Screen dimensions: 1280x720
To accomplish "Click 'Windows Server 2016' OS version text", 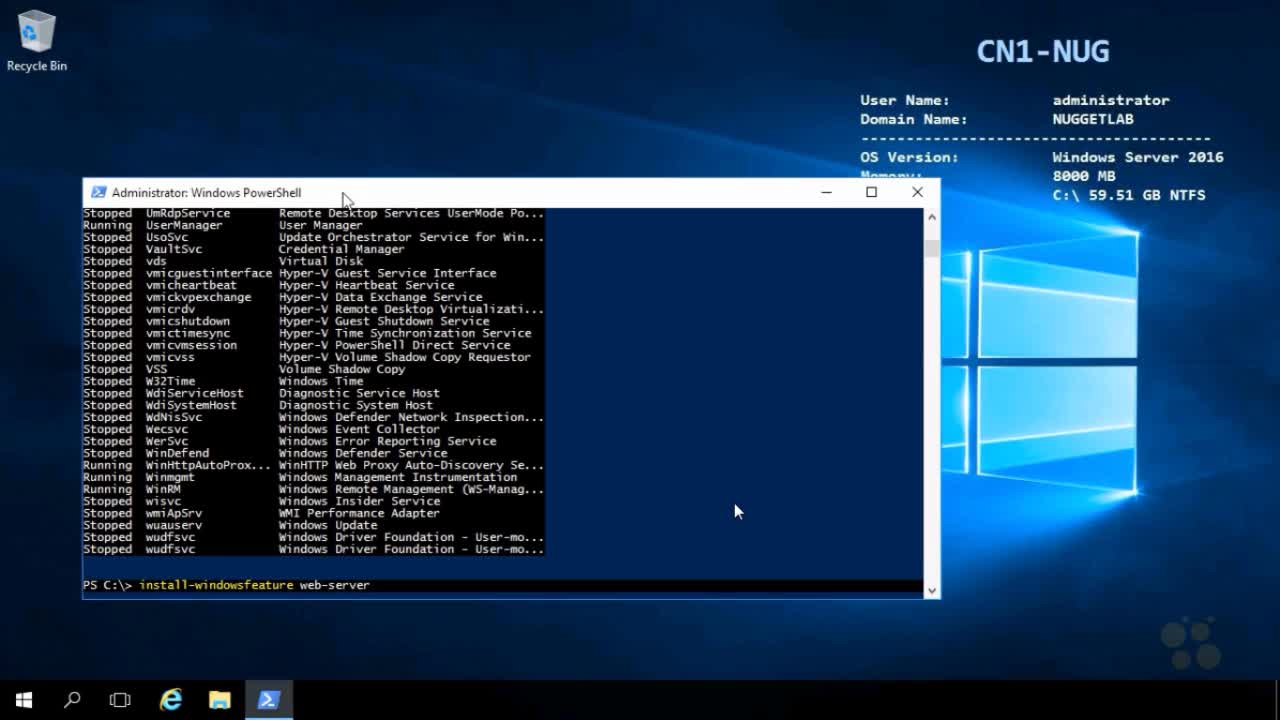I will coord(1138,157).
